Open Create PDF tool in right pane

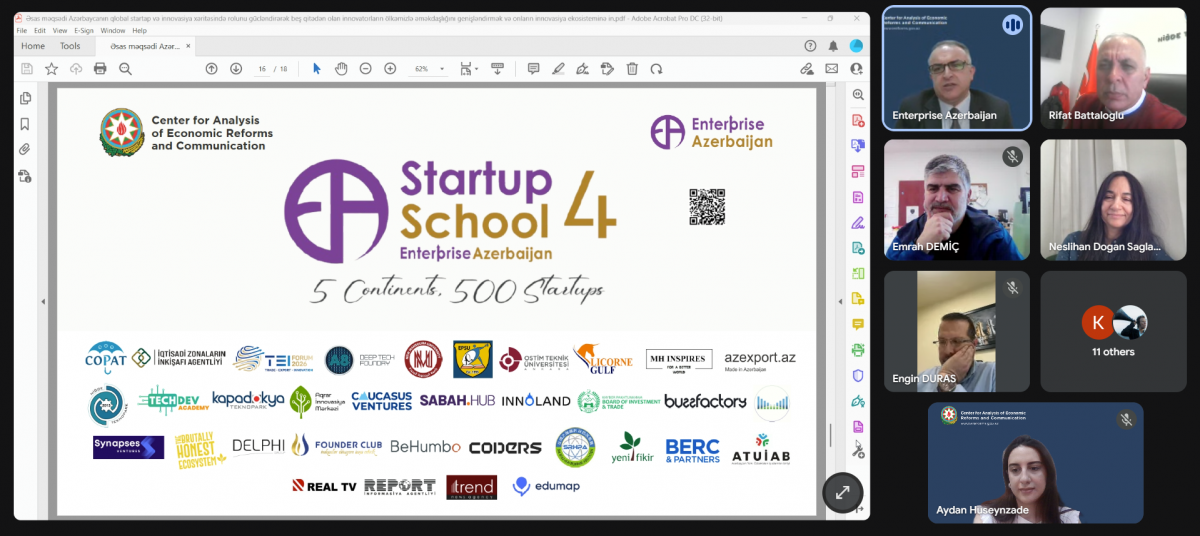[857, 120]
